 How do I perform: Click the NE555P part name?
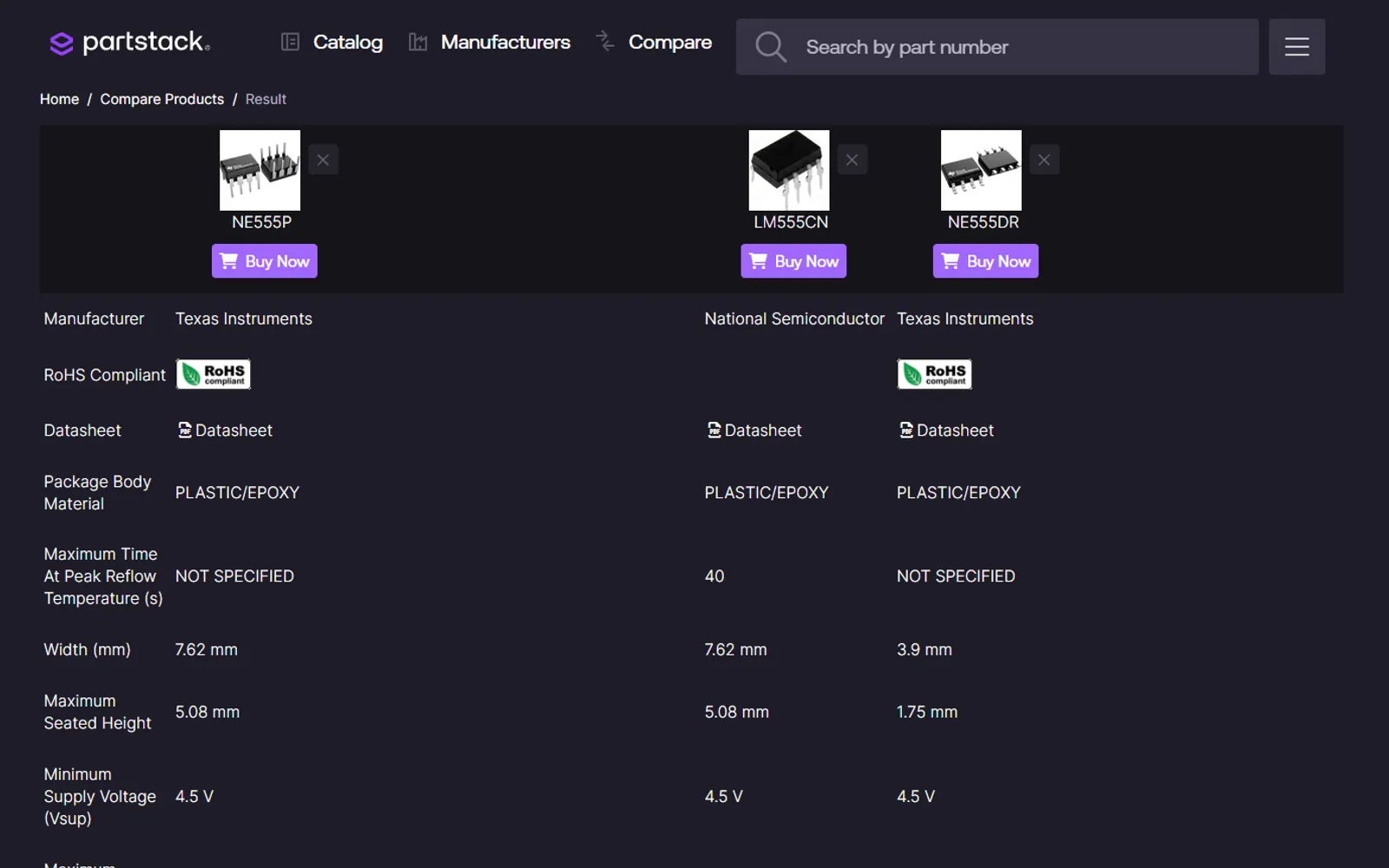261,222
